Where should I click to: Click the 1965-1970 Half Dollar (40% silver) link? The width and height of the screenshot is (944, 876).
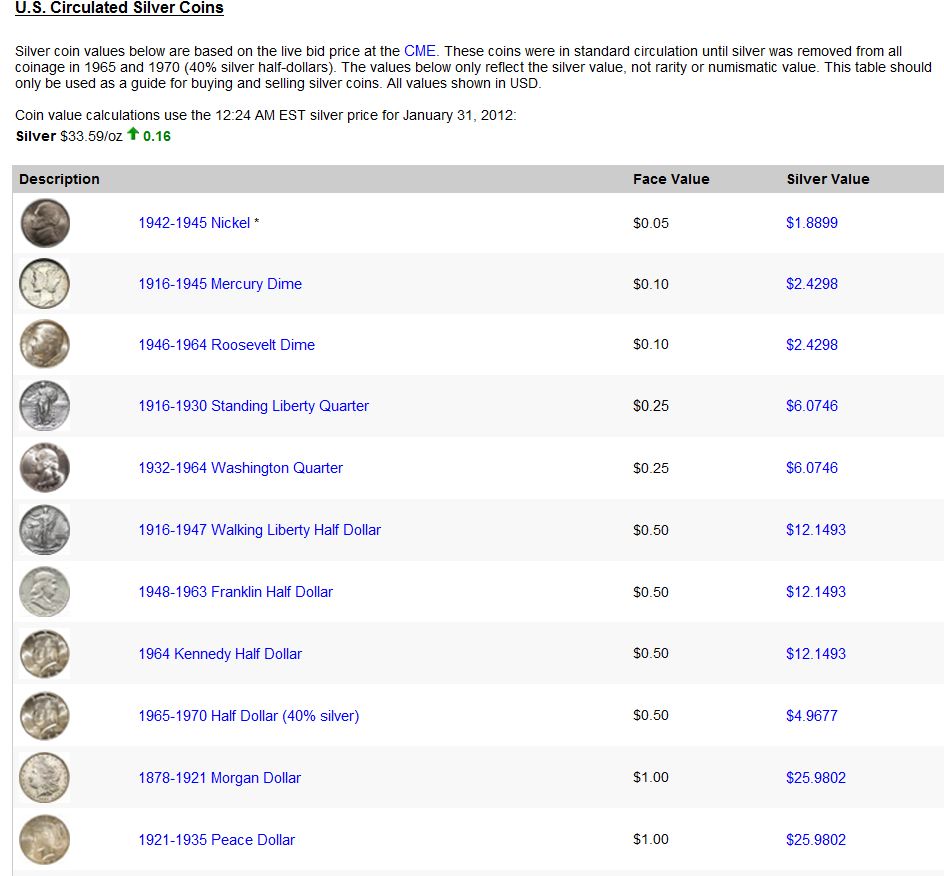248,716
